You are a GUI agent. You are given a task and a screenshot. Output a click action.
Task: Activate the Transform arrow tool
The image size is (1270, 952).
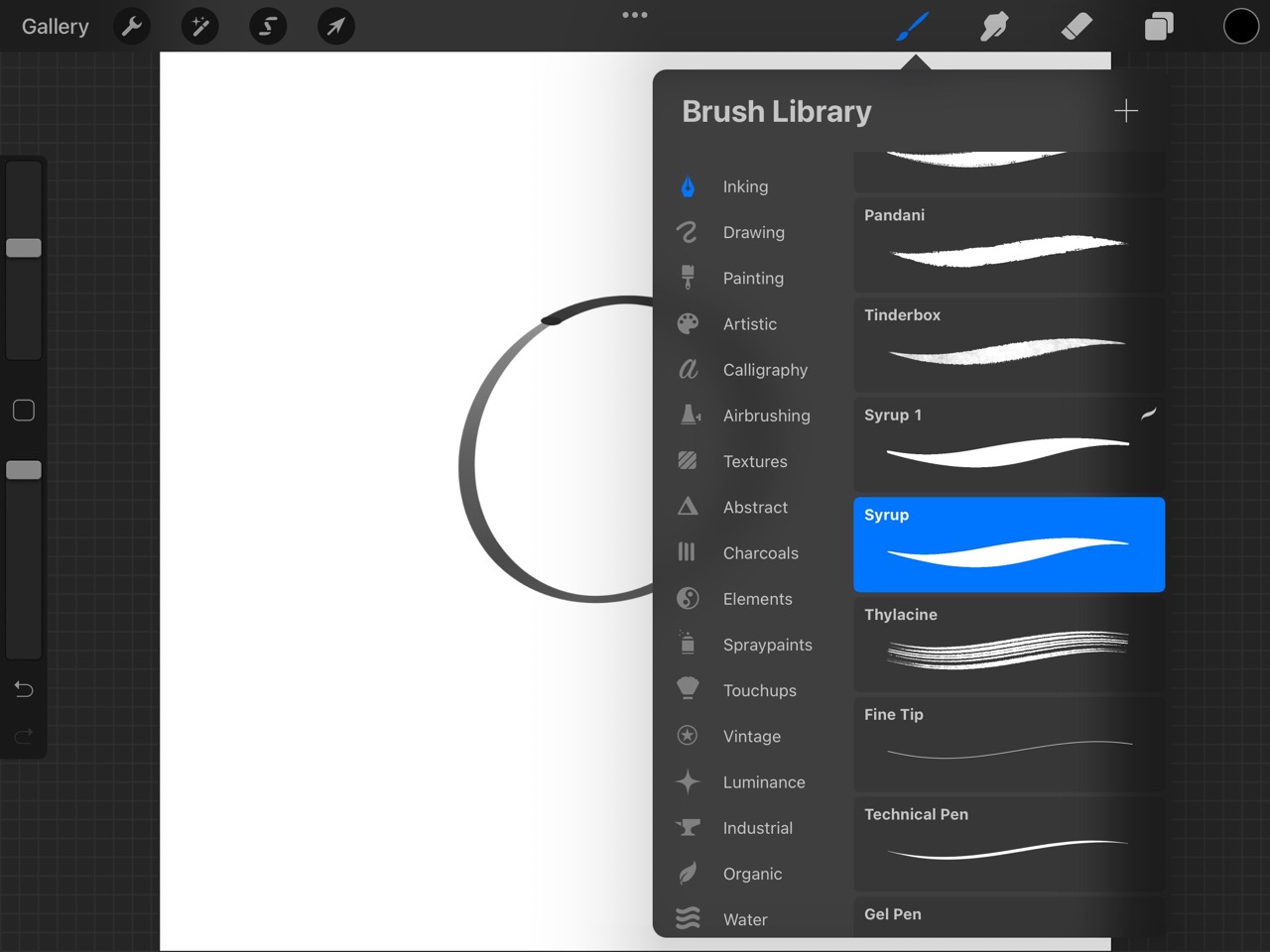coord(336,27)
